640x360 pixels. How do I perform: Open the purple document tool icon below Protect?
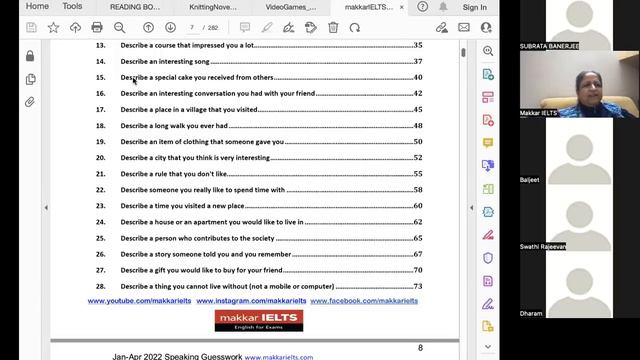click(488, 281)
